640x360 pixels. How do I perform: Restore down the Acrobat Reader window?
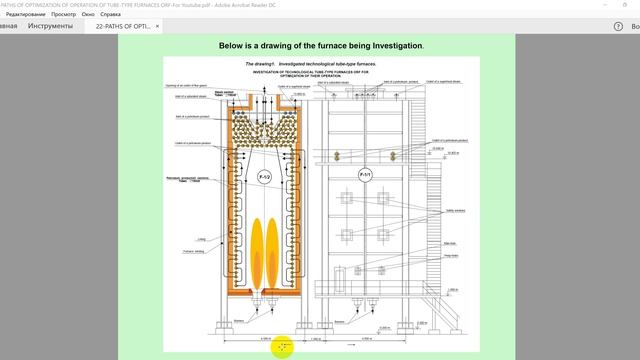pyautogui.click(x=625, y=5)
